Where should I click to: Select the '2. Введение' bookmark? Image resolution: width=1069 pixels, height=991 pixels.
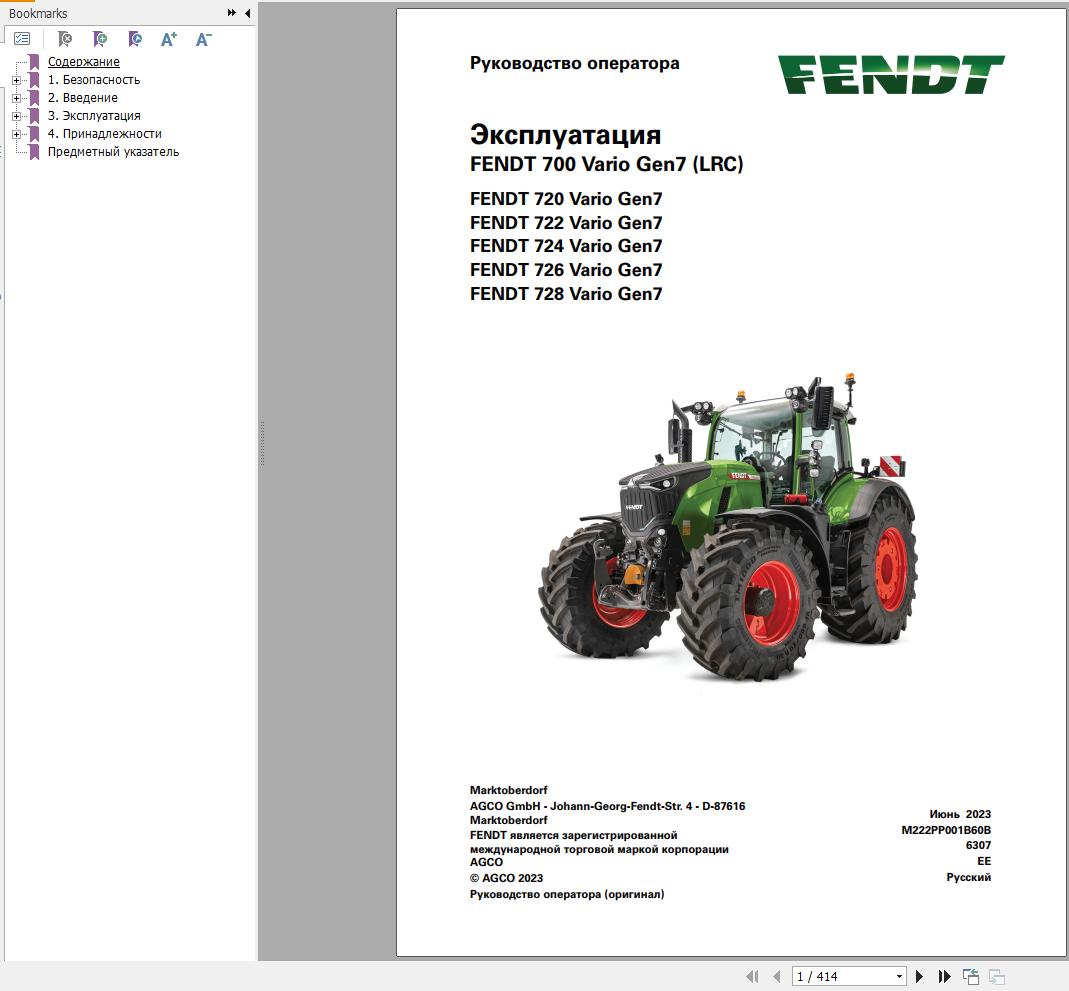tap(82, 98)
